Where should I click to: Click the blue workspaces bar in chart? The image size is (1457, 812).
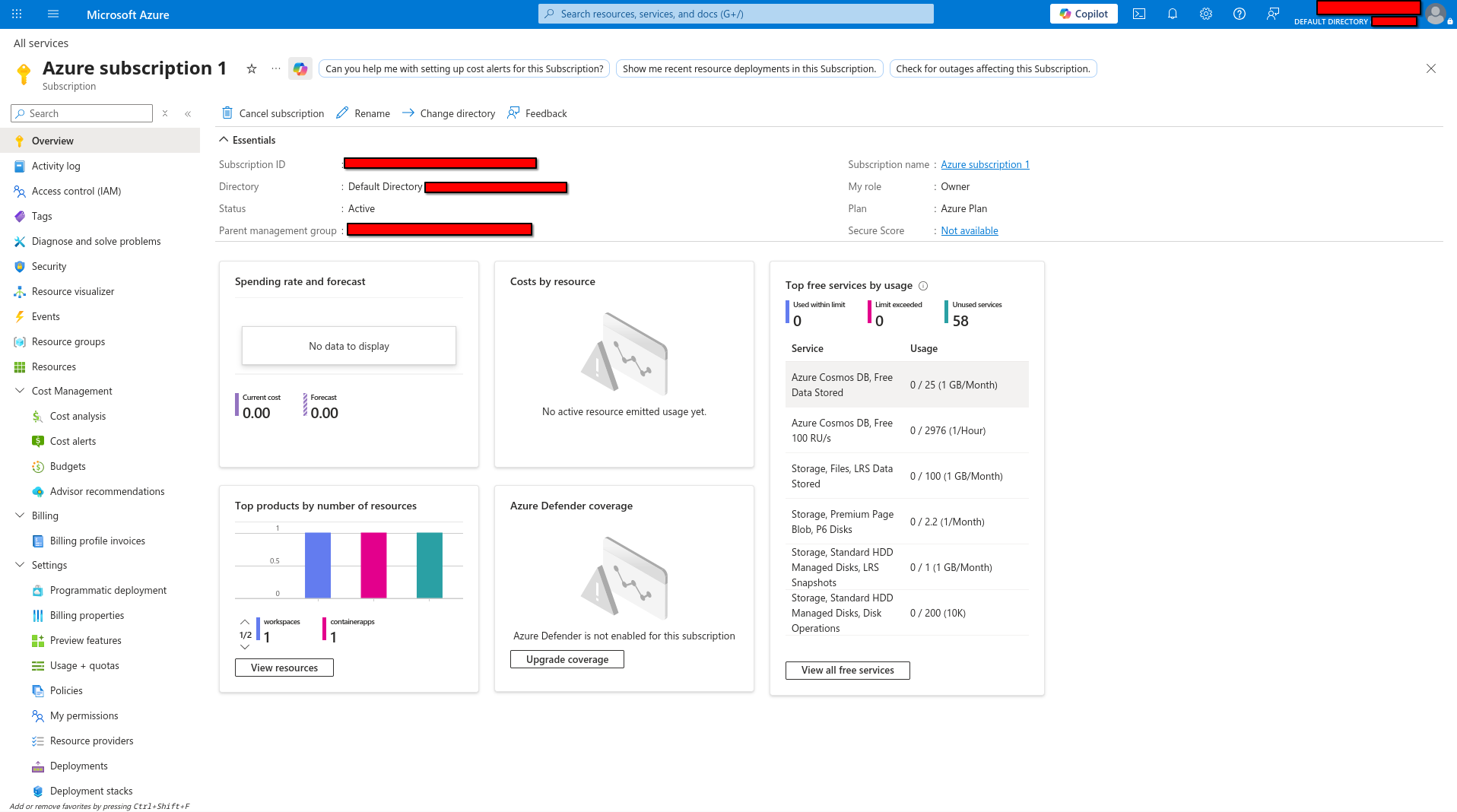tap(318, 565)
